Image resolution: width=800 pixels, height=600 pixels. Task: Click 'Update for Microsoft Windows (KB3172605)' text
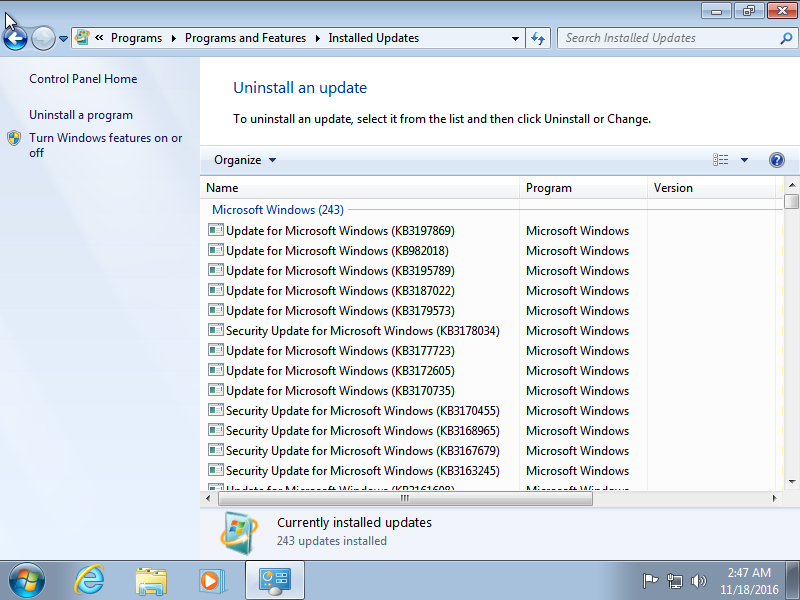tap(340, 371)
